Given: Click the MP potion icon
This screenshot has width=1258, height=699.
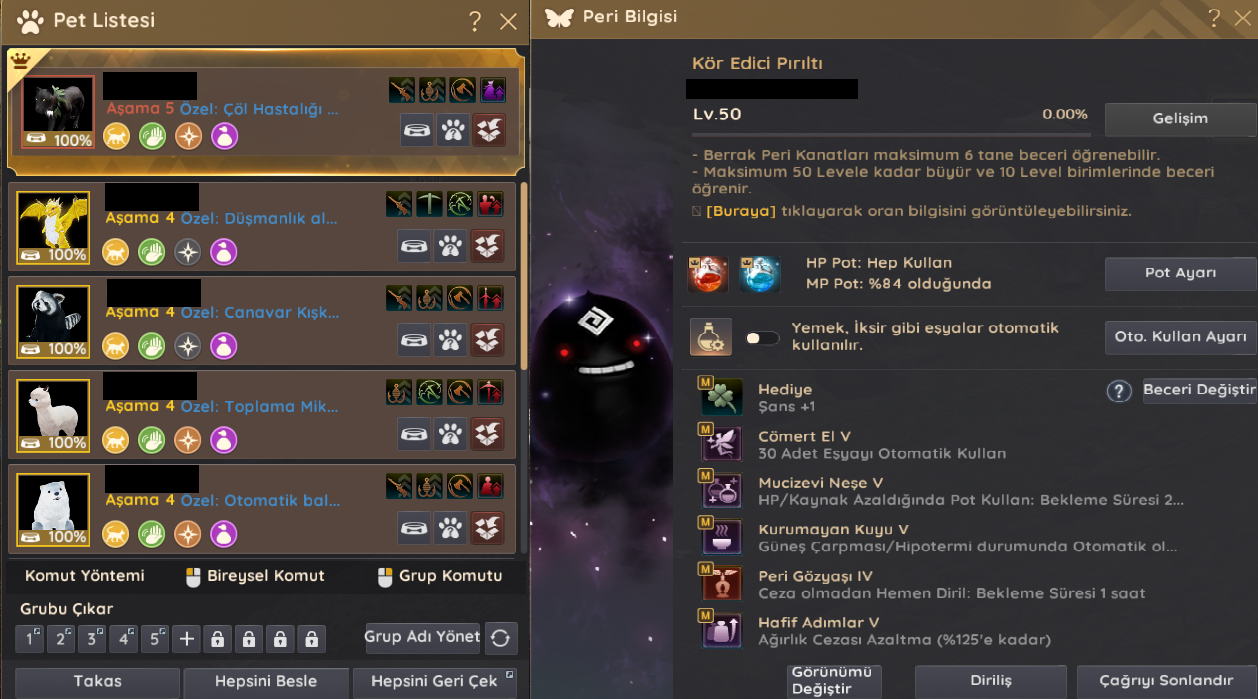Looking at the screenshot, I should pos(760,274).
